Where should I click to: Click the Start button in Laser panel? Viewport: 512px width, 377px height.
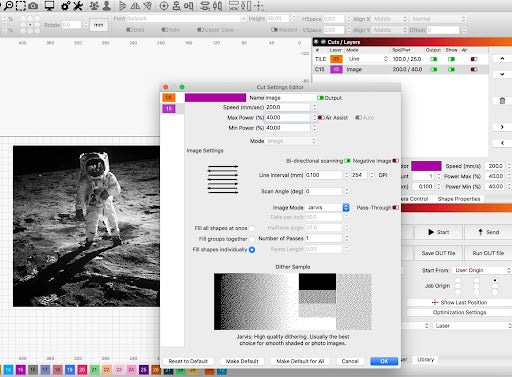438,232
